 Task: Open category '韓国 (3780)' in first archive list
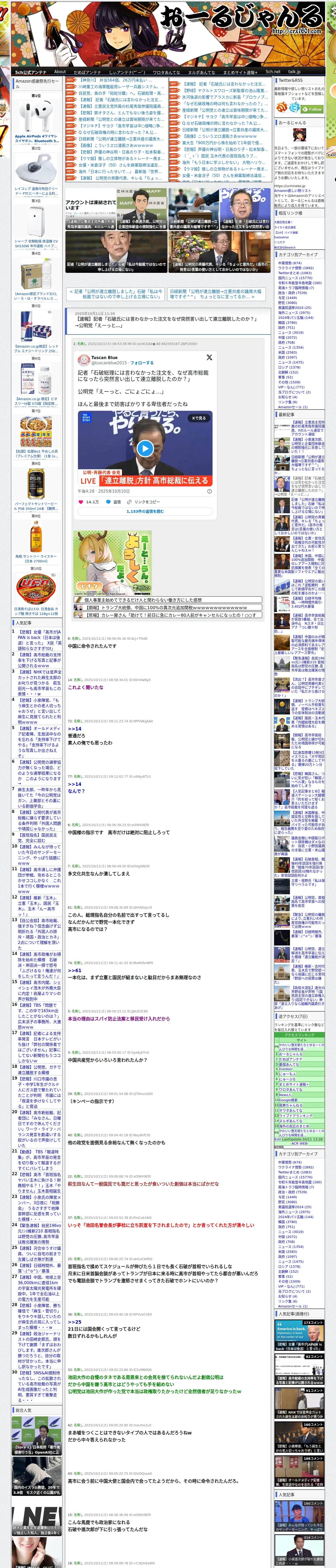pyautogui.click(x=287, y=322)
